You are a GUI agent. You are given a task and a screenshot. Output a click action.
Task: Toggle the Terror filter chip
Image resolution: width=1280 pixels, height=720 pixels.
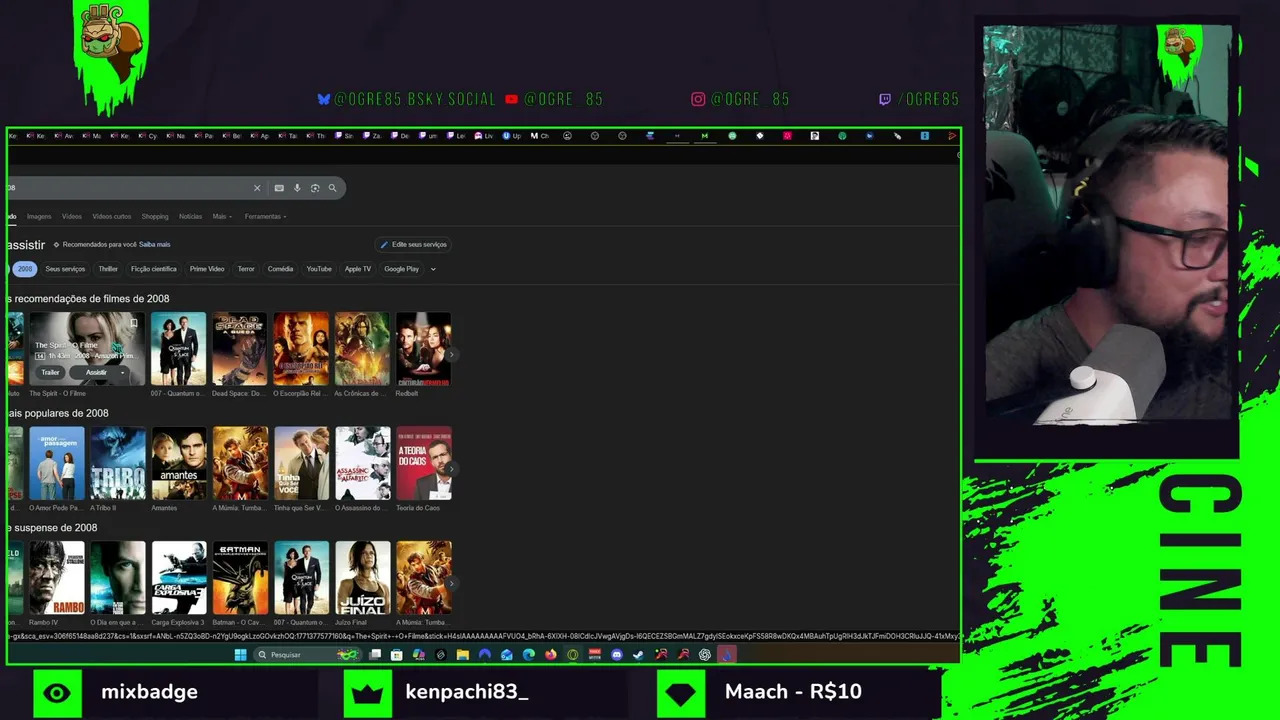click(x=246, y=269)
